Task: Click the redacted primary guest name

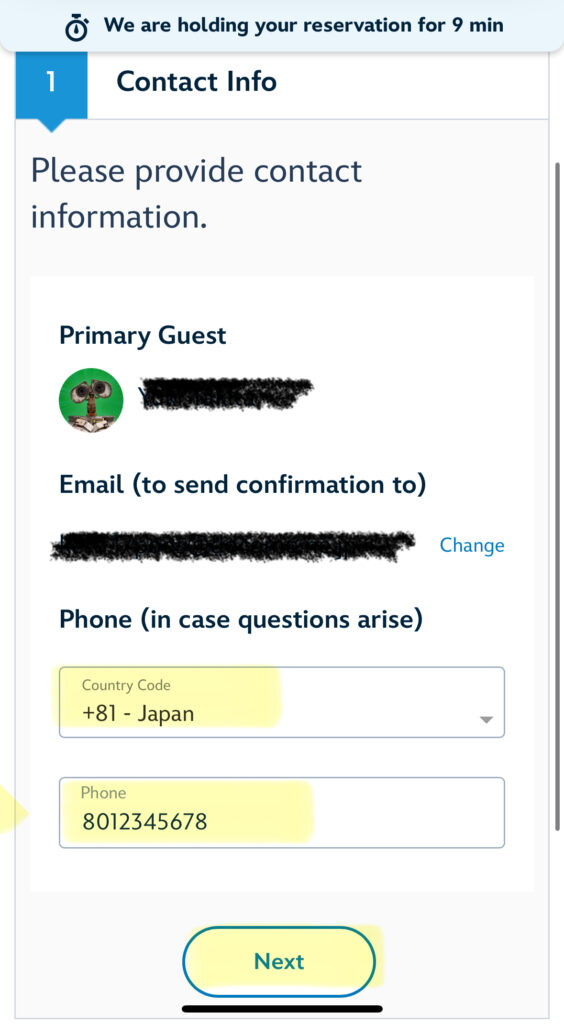Action: [x=226, y=393]
